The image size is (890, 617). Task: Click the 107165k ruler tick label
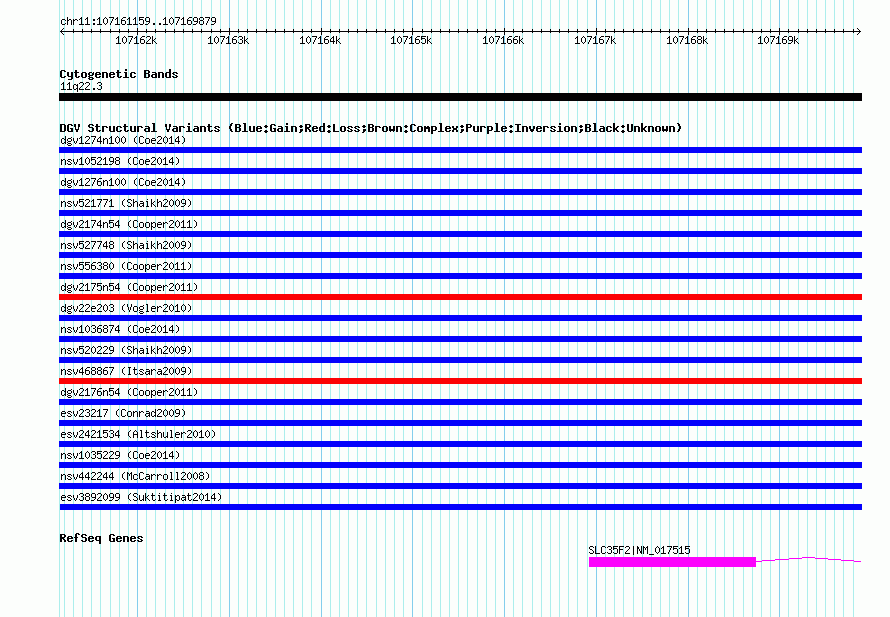coord(411,40)
